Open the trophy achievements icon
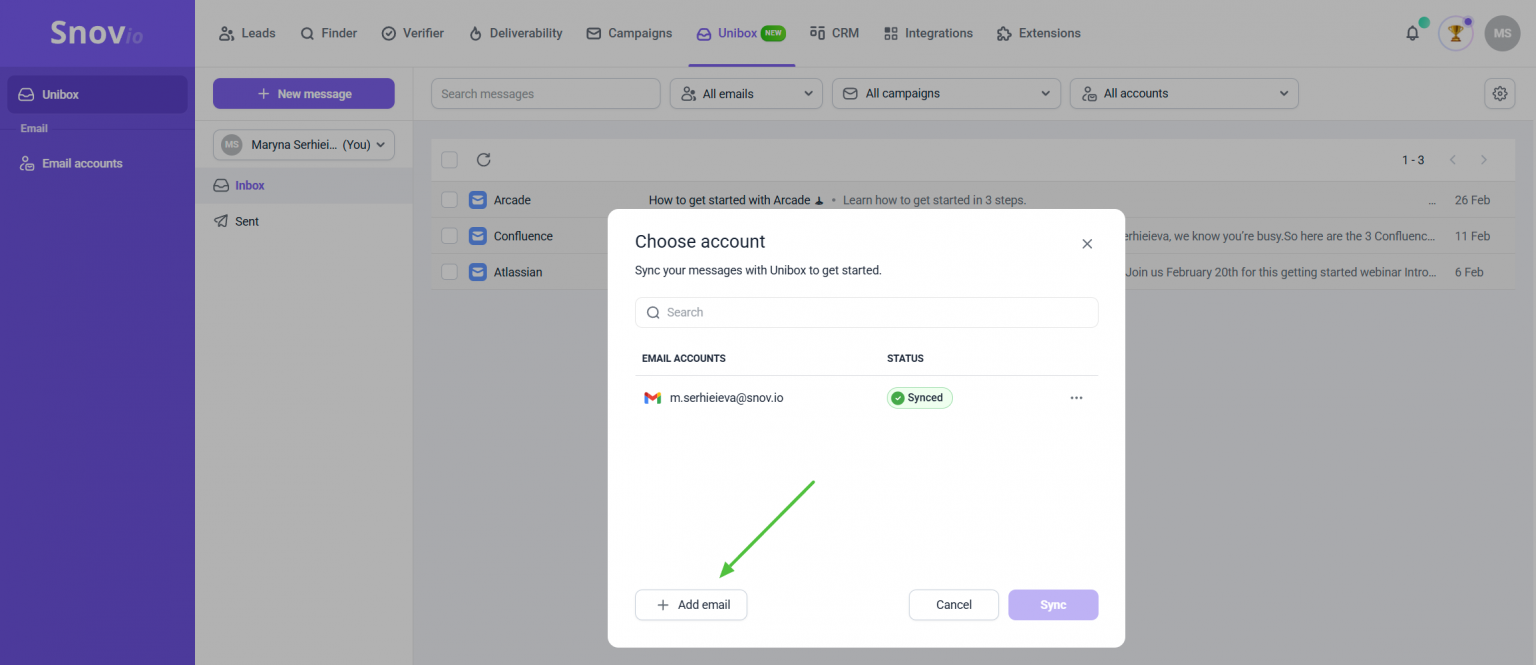 tap(1456, 33)
